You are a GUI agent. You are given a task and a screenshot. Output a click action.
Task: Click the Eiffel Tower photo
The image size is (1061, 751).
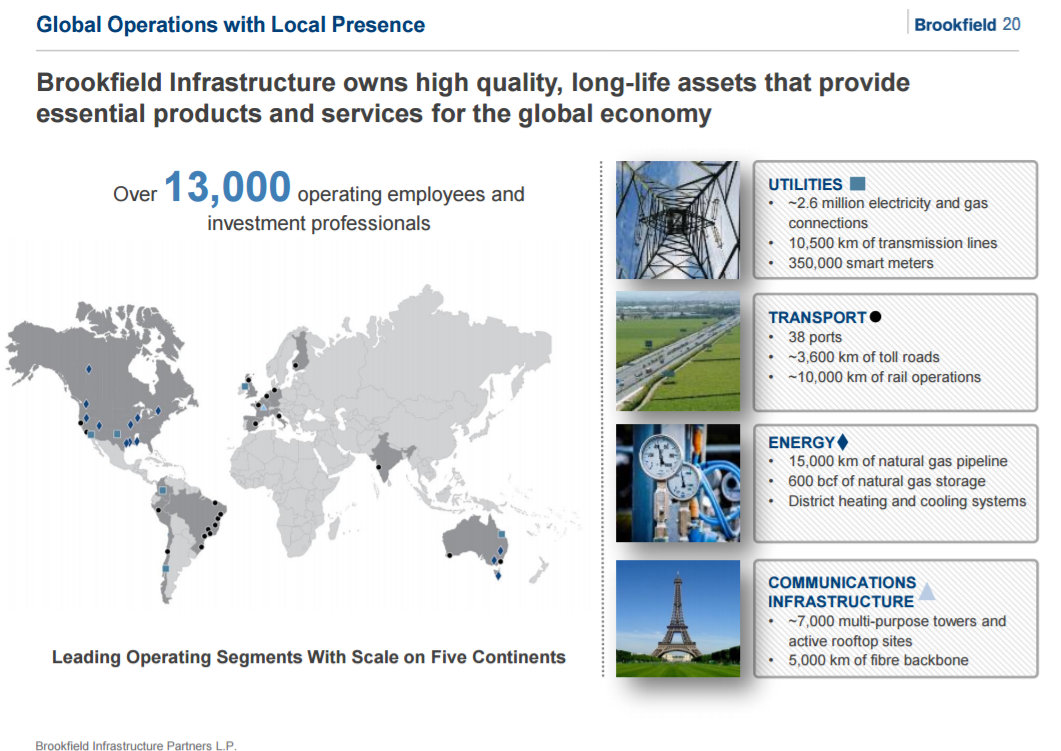[x=677, y=618]
